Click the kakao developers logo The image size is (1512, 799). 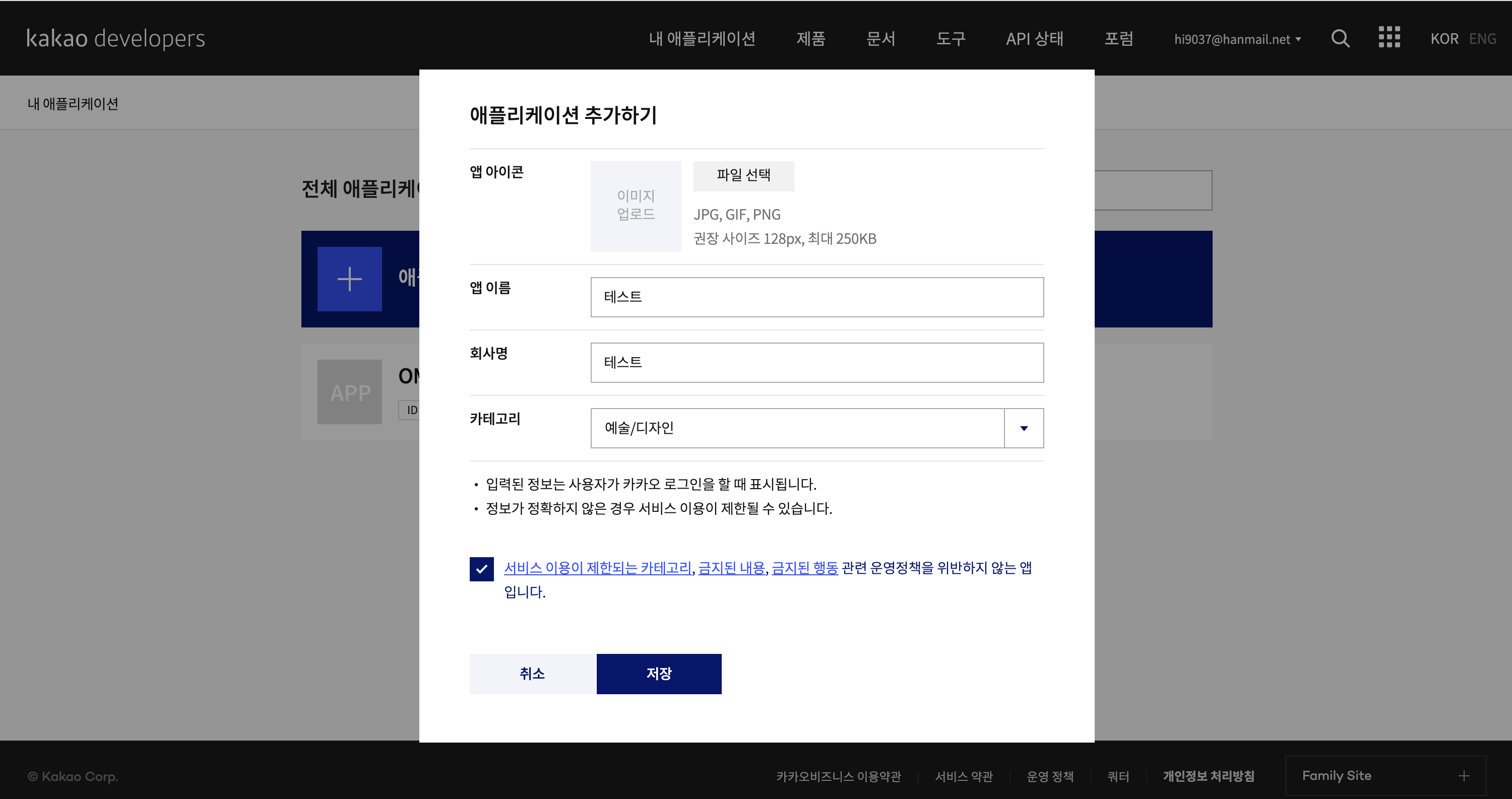(115, 39)
